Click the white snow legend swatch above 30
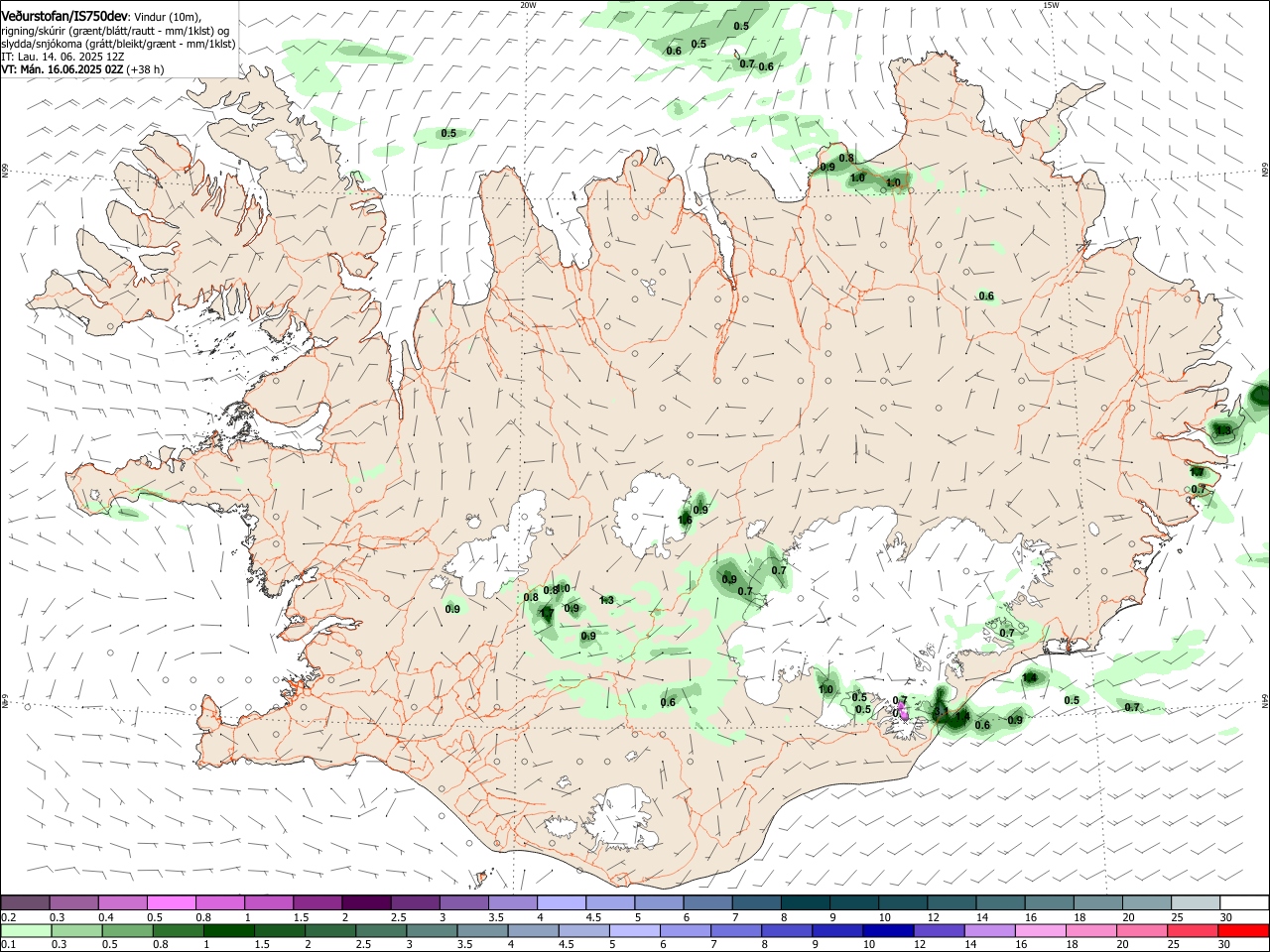 [1244, 902]
